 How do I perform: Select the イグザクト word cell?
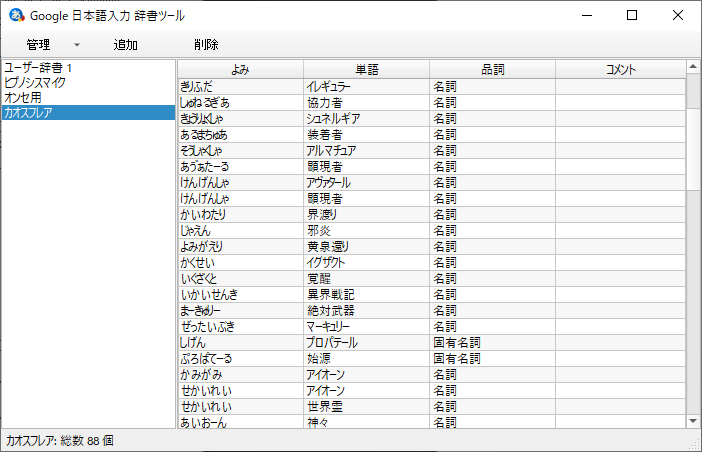click(366, 263)
